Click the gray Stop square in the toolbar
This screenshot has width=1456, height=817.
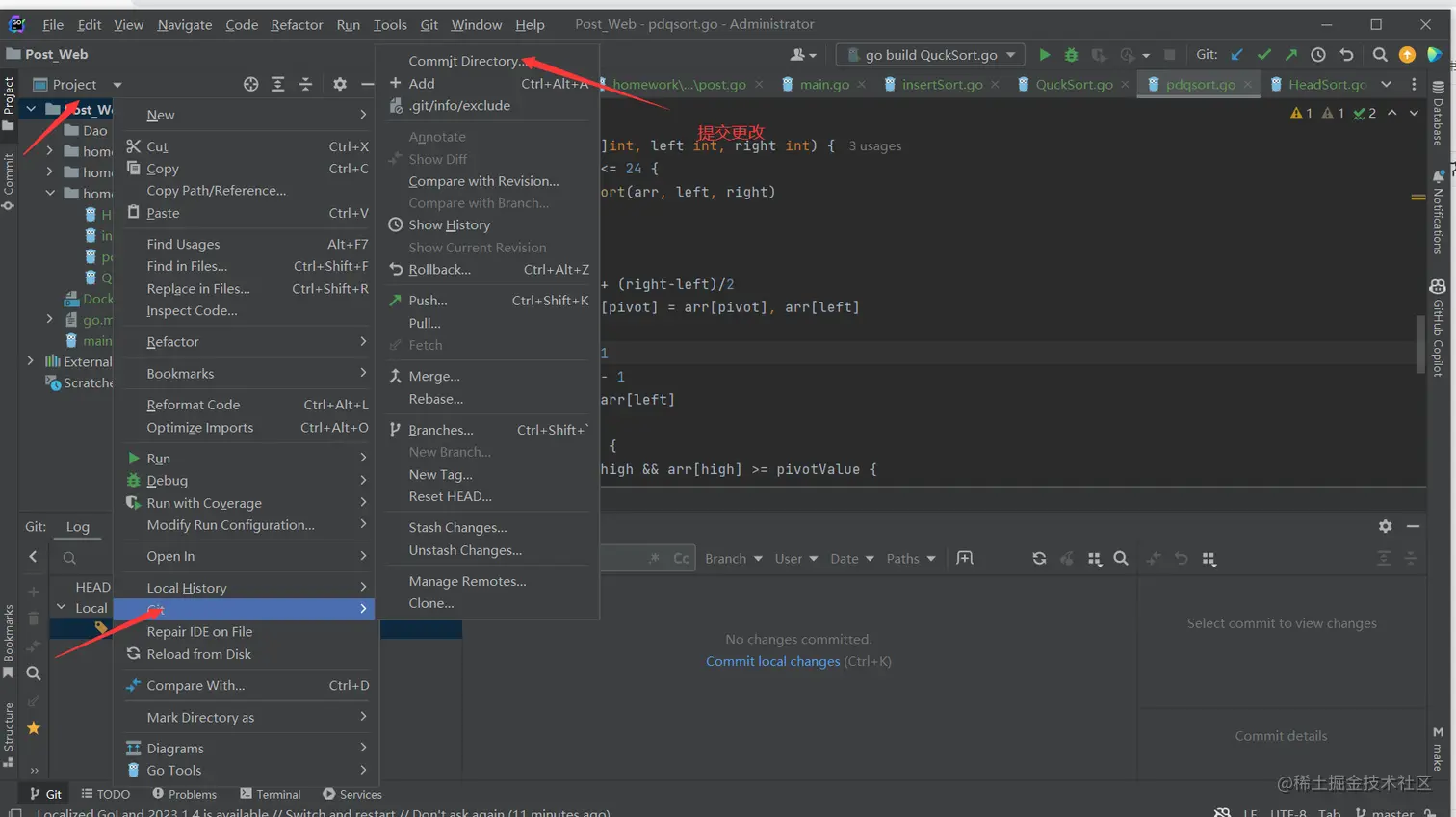tap(1169, 55)
